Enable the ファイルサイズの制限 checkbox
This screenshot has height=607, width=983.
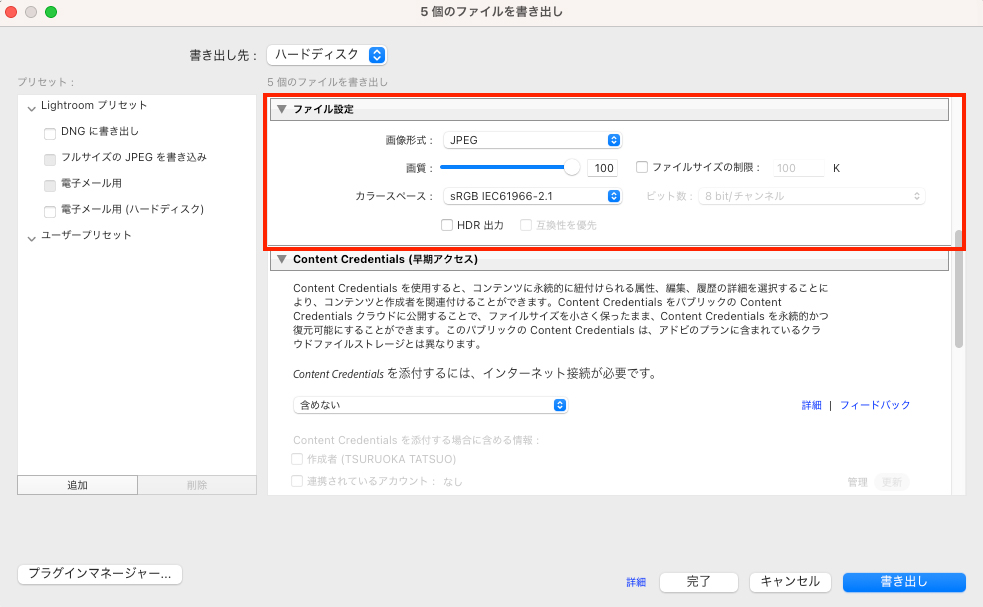[641, 167]
